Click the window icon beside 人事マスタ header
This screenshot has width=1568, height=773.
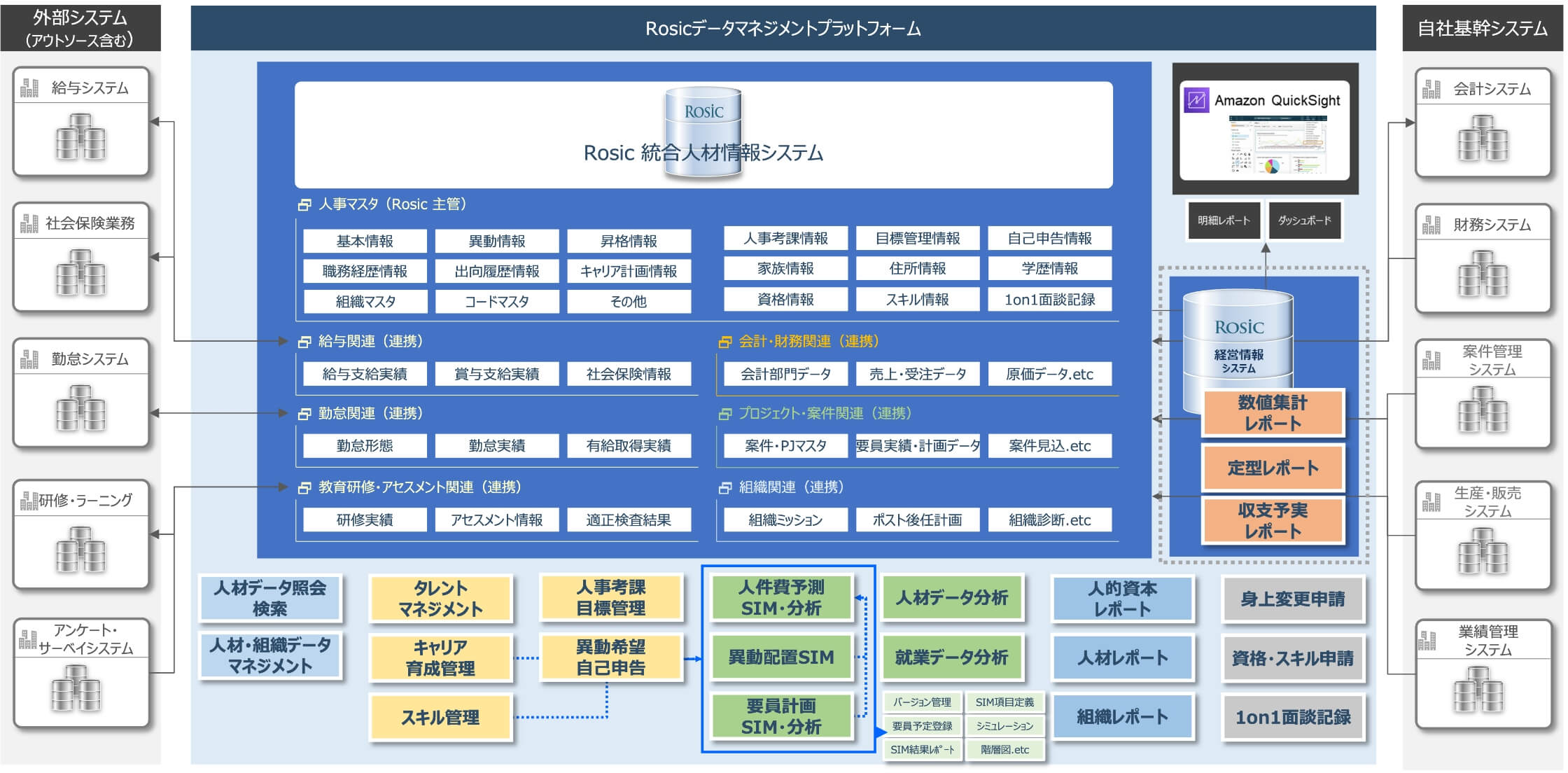click(x=306, y=204)
